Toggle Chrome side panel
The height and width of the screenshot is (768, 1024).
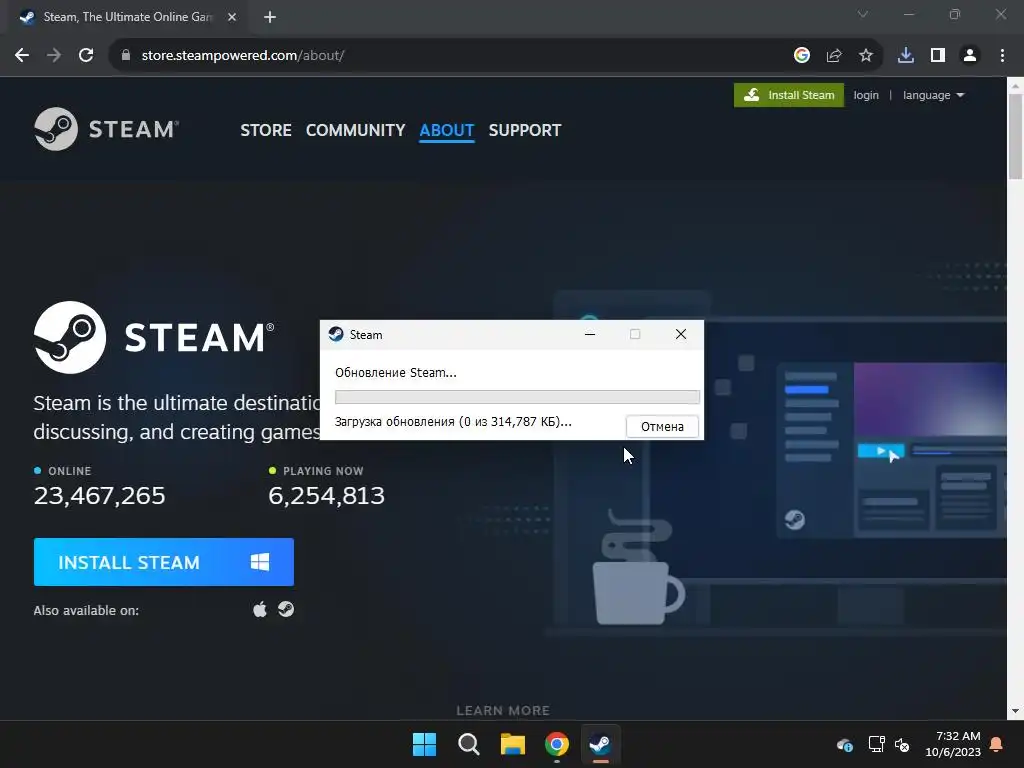[x=938, y=56]
